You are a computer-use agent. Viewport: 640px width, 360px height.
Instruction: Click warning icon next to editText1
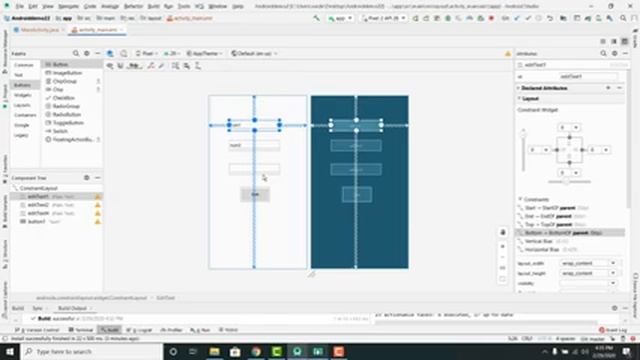point(98,197)
